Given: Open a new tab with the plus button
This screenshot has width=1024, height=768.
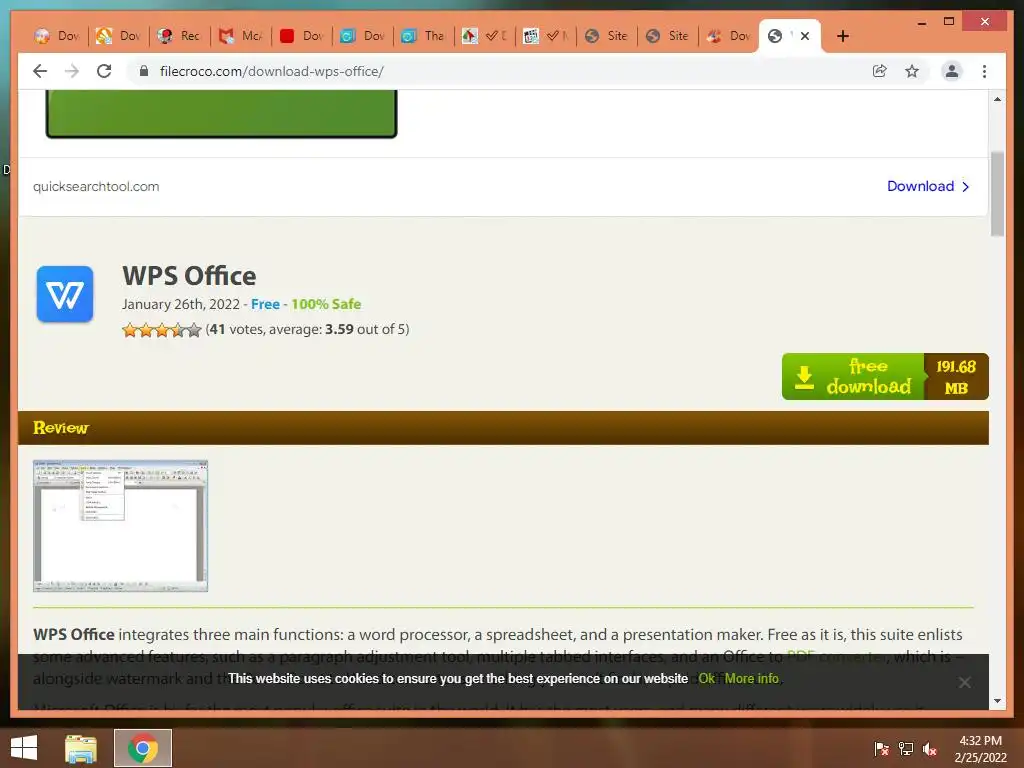Looking at the screenshot, I should point(842,36).
